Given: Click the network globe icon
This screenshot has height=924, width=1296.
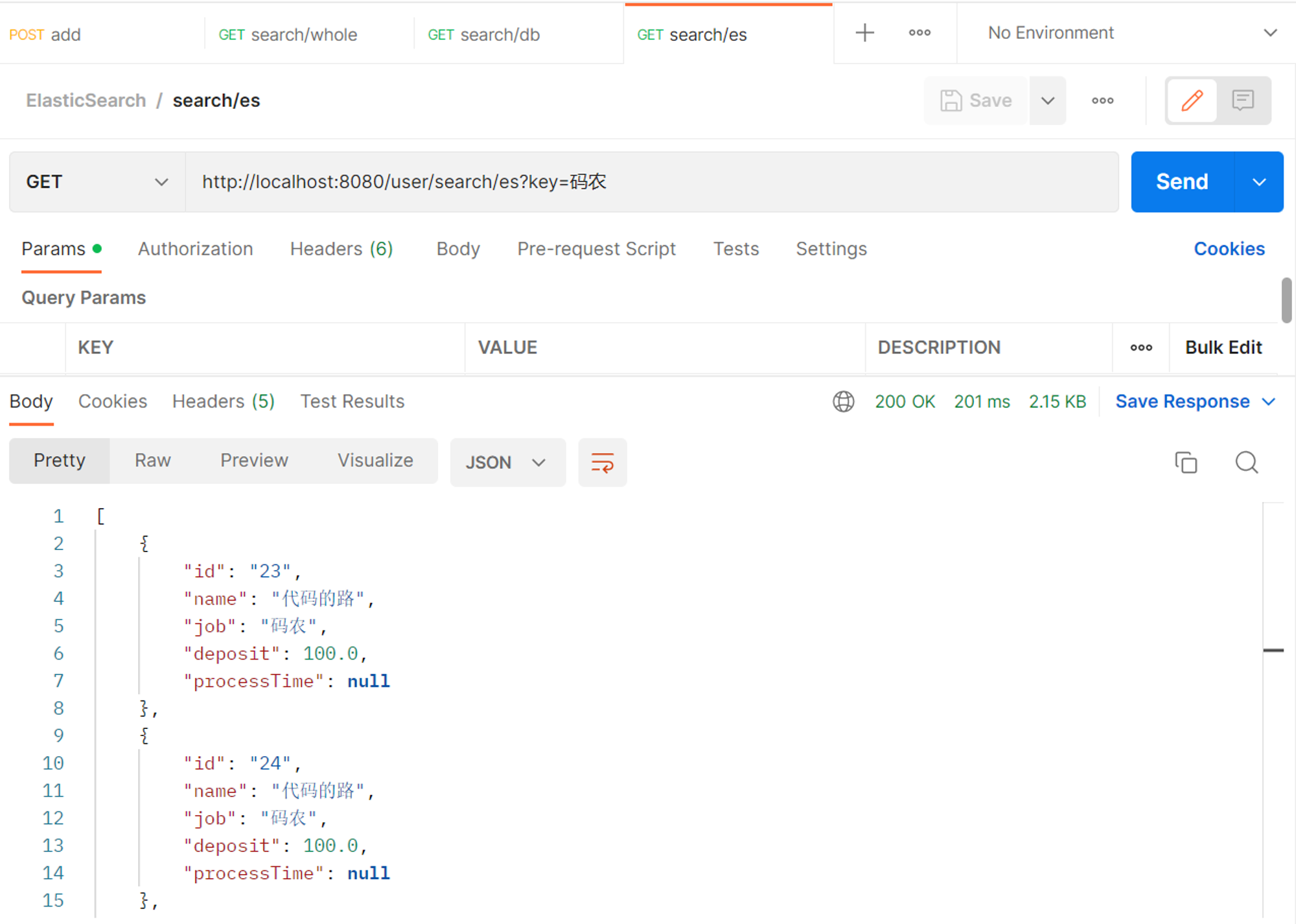Looking at the screenshot, I should pos(843,402).
